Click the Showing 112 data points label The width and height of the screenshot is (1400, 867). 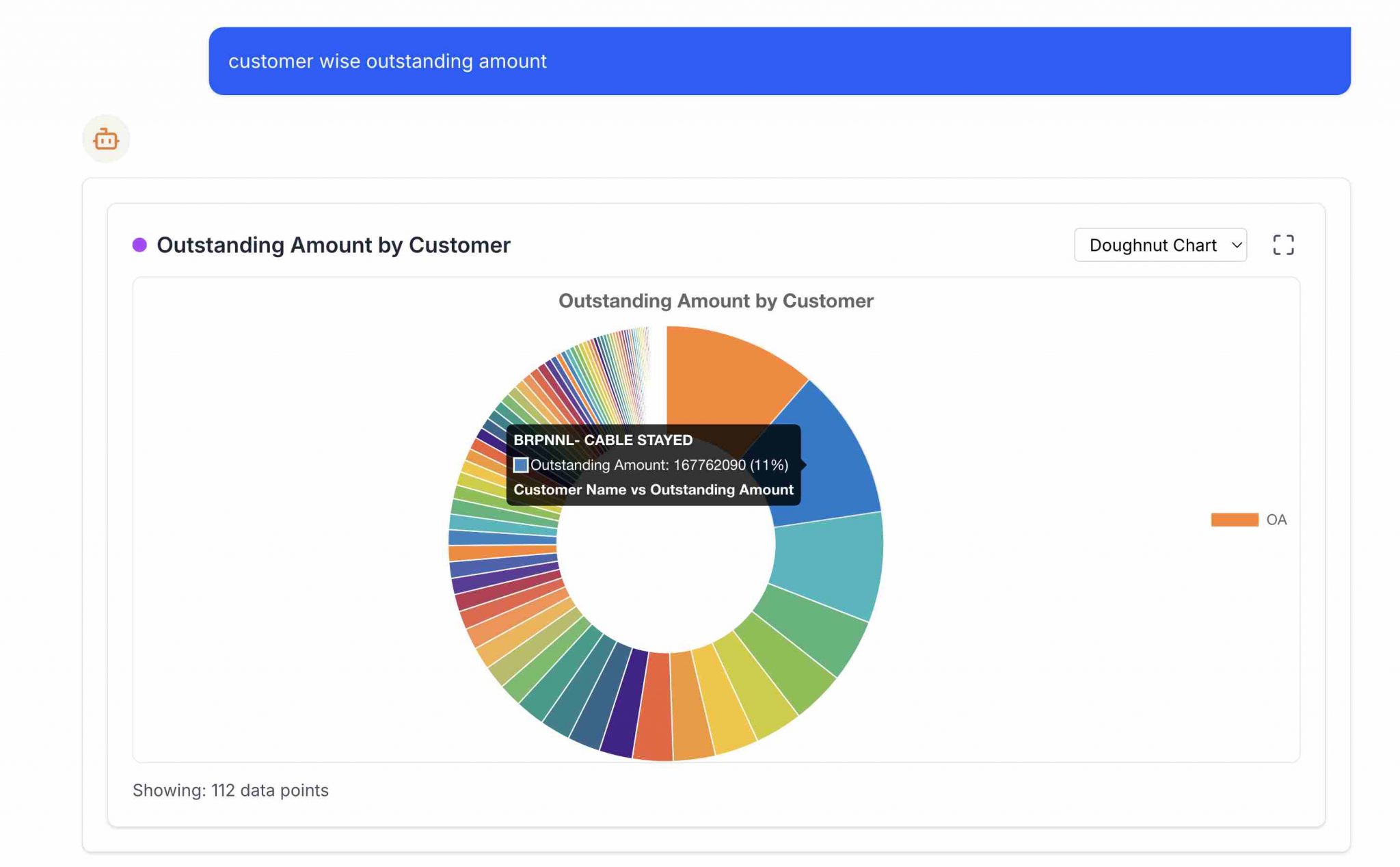(230, 790)
